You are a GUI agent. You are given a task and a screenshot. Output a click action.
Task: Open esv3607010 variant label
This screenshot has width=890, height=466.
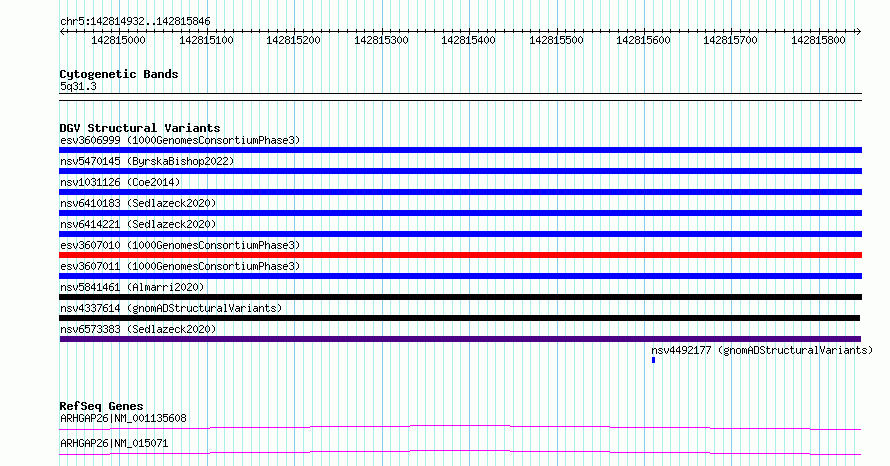[x=180, y=245]
